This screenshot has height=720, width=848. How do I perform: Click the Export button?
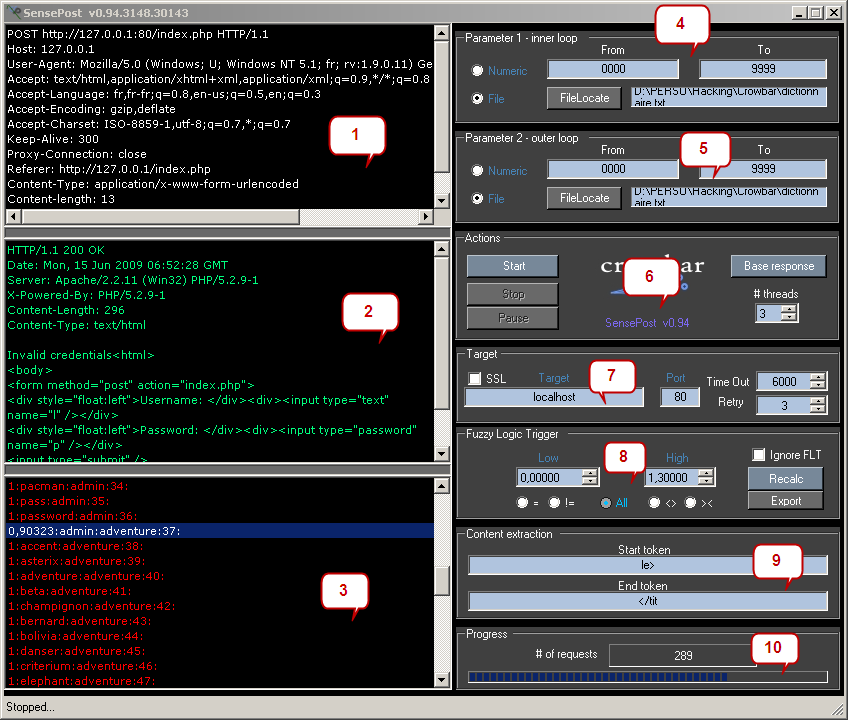tap(786, 501)
